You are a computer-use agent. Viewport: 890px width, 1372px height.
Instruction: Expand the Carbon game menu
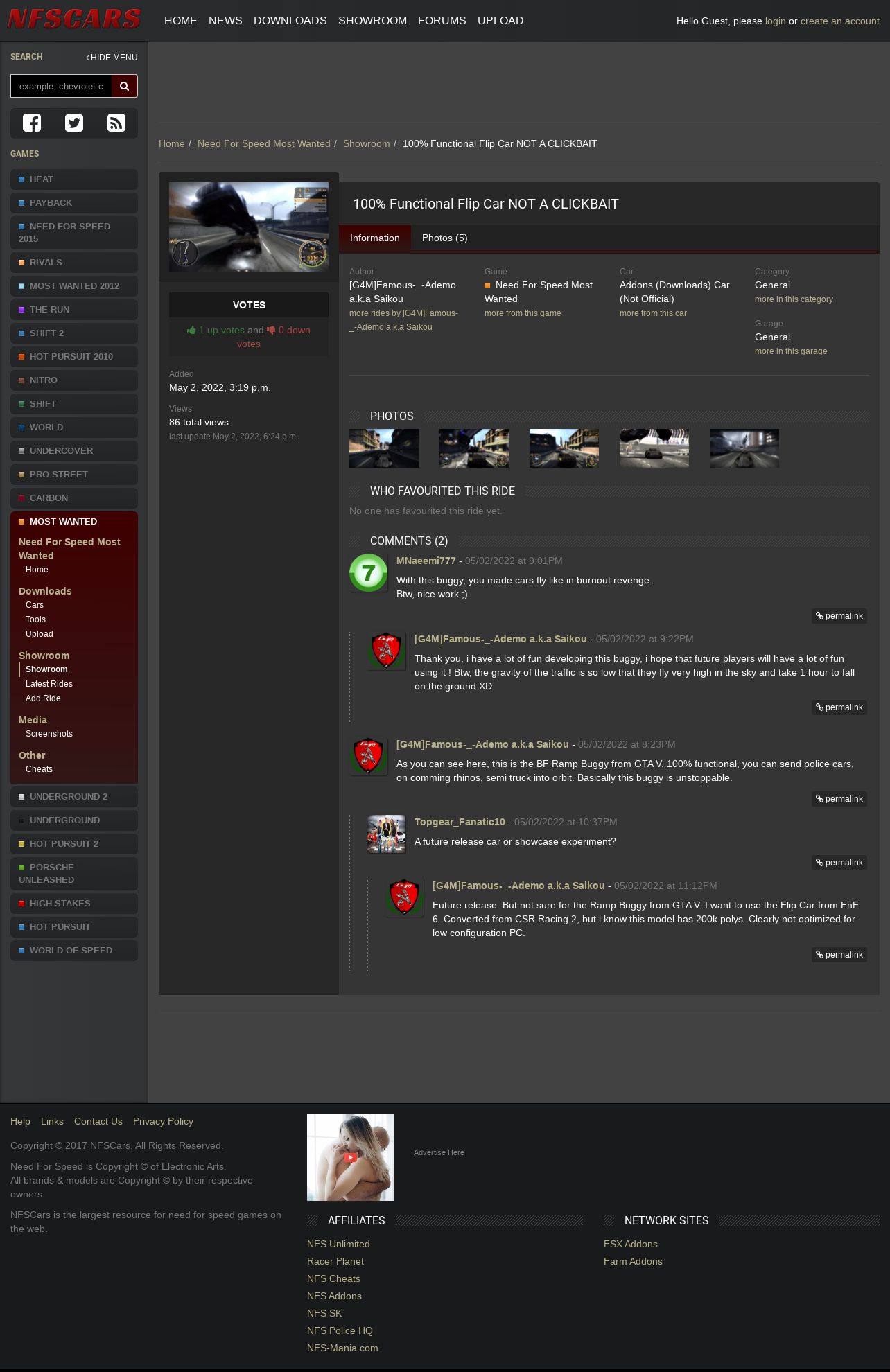click(x=74, y=498)
